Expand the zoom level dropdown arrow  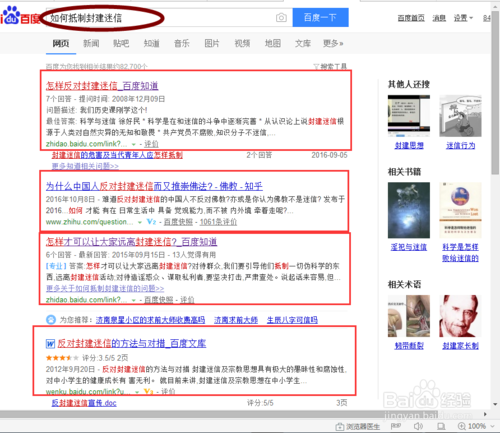[493, 426]
